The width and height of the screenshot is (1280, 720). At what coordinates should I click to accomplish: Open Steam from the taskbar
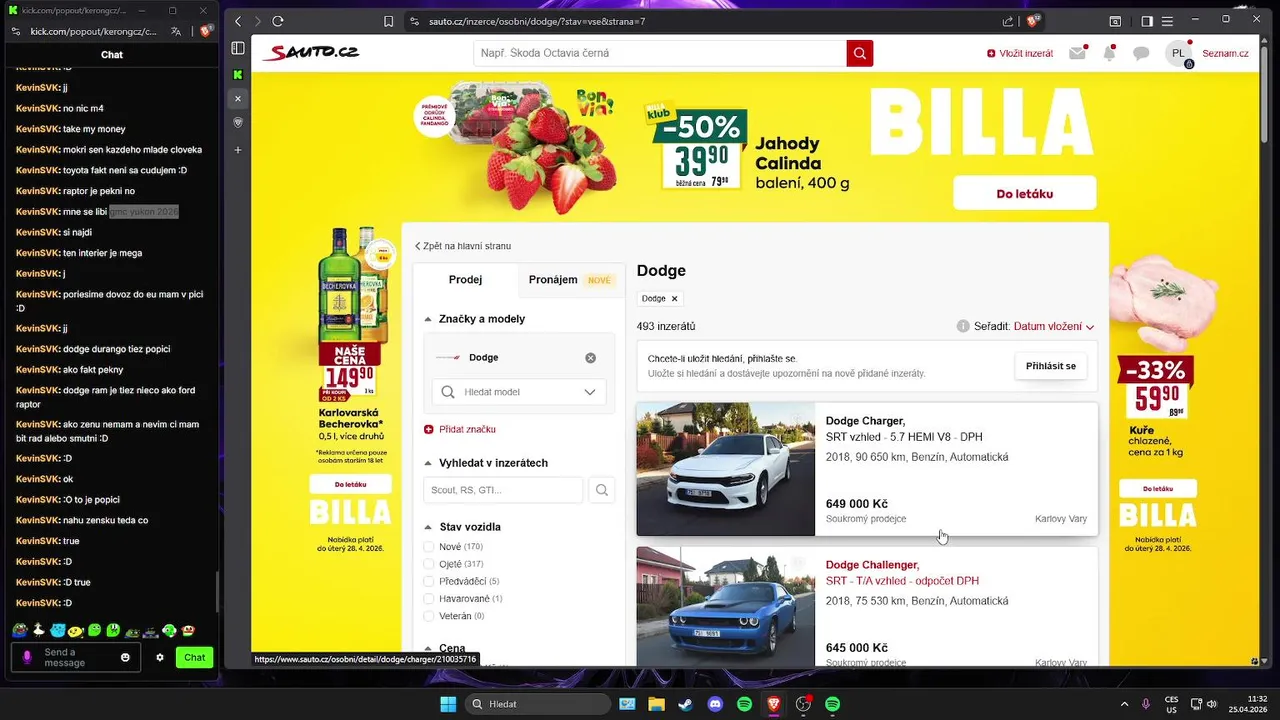[685, 704]
